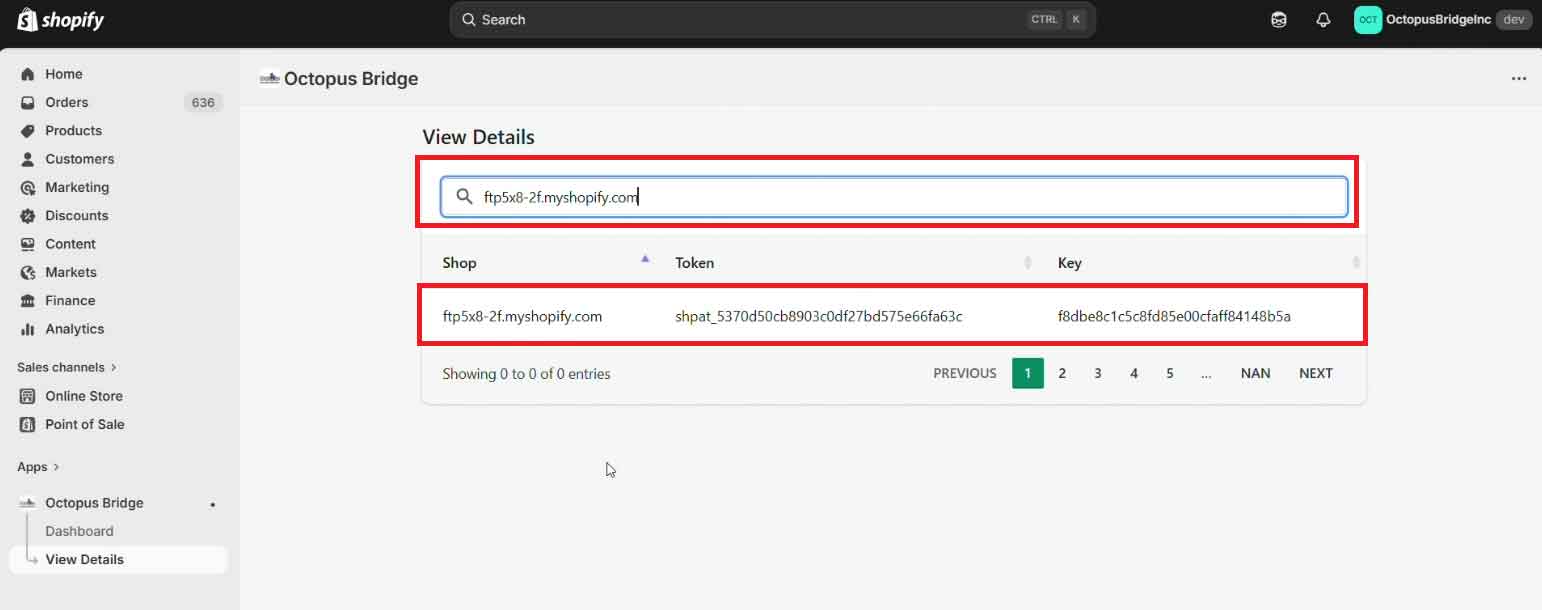
Task: Open the three-dot more actions menu
Action: click(x=1518, y=79)
